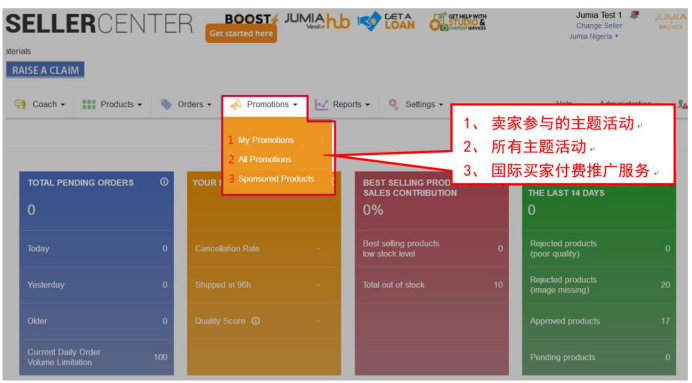Click the Today pending orders row
Screen dimensions: 692x383
[97, 248]
